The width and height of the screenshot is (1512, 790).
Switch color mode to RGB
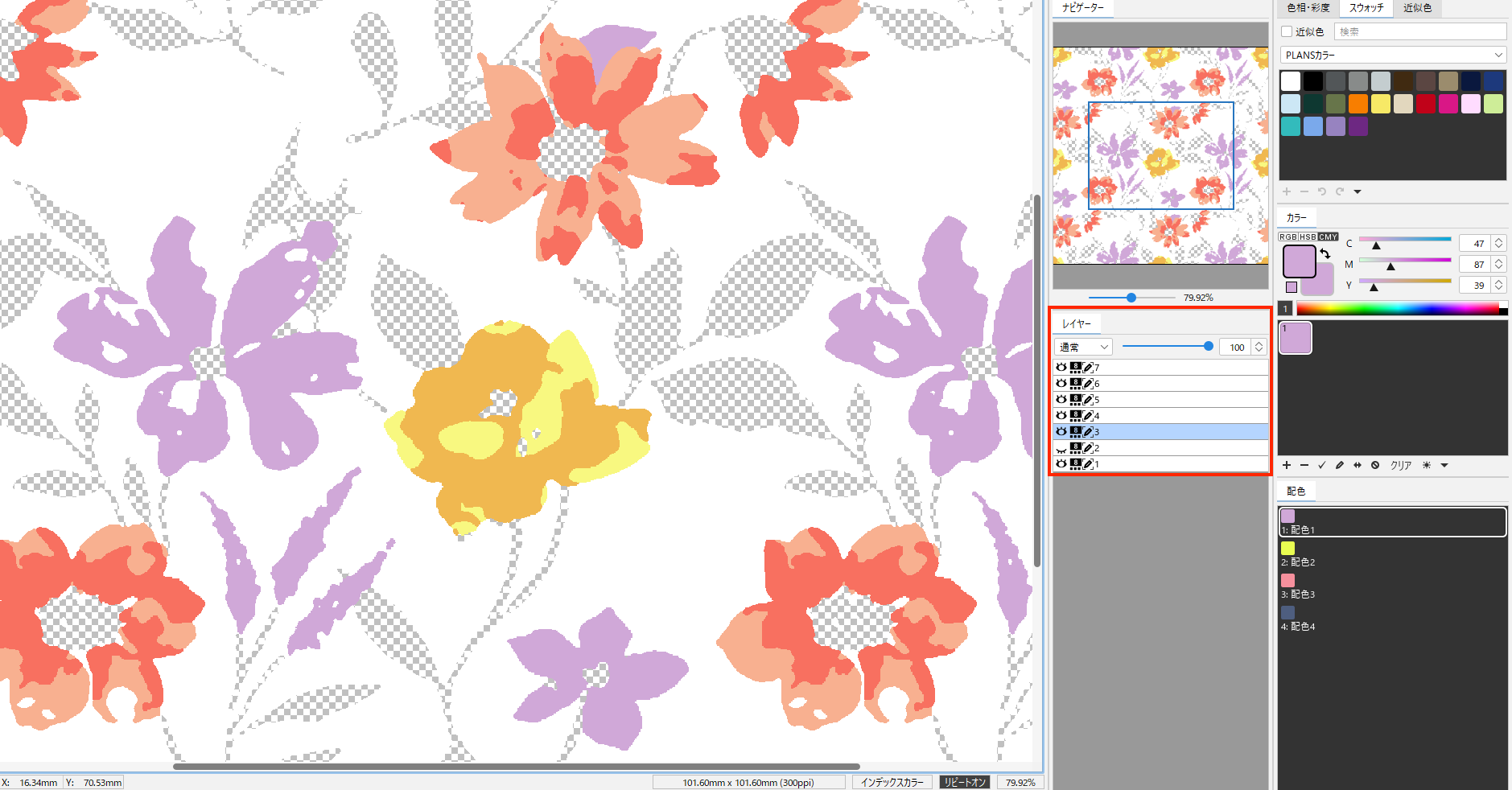point(1287,237)
